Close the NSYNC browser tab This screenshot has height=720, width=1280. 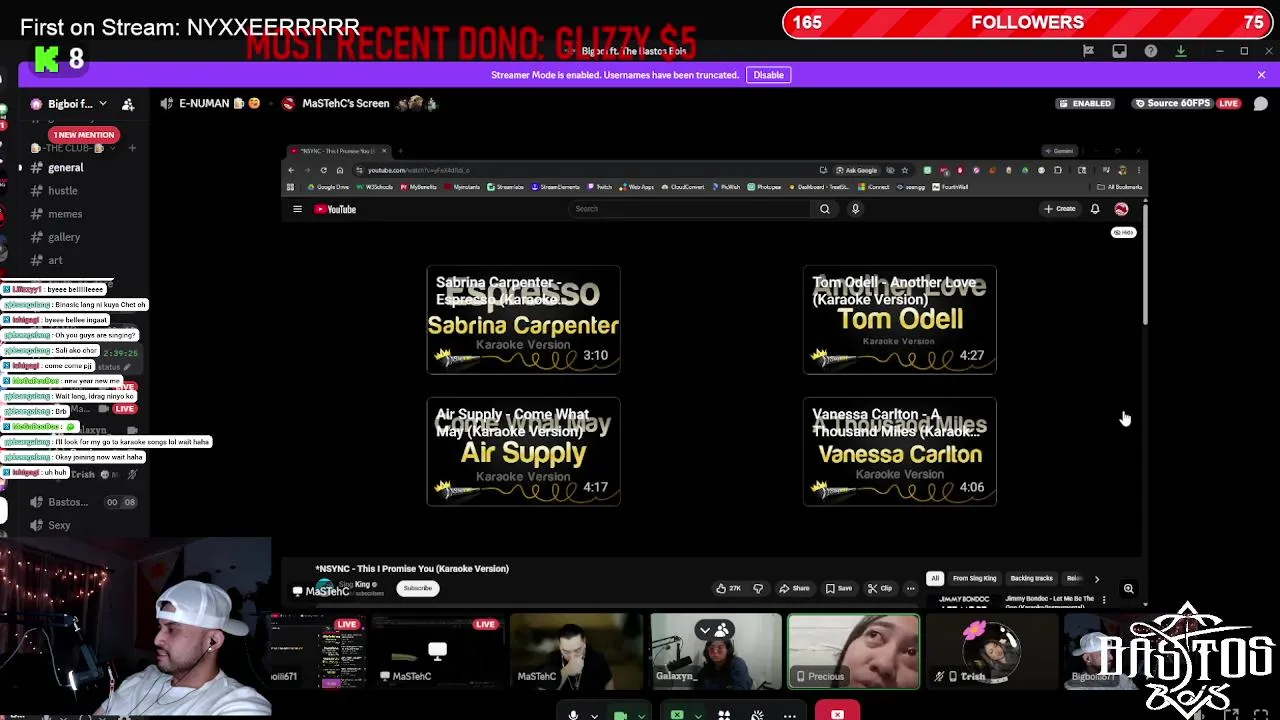point(384,151)
